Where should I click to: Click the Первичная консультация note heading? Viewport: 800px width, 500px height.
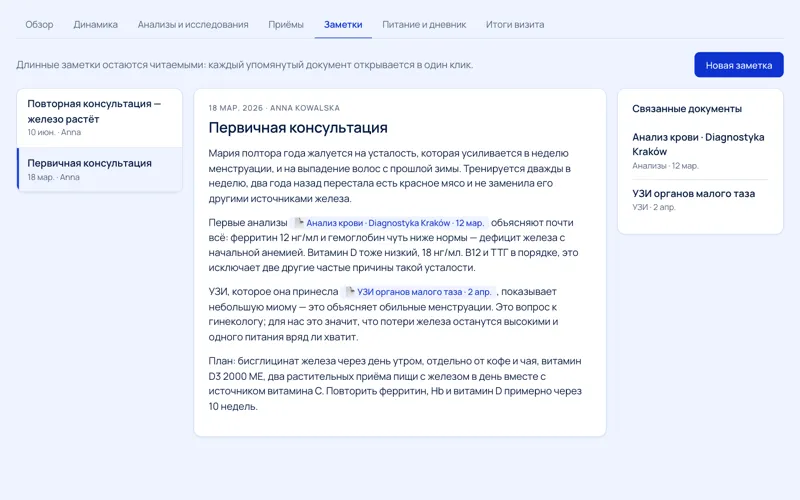click(298, 128)
